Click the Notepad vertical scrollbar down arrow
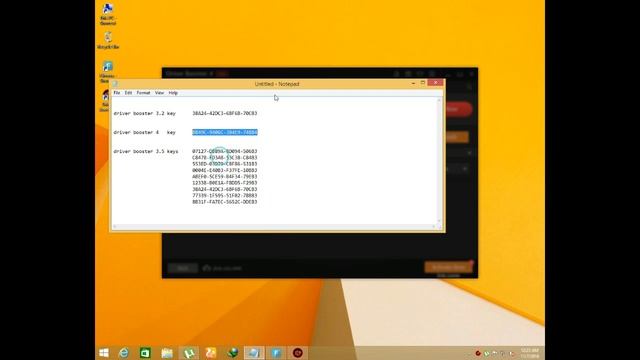640x360 pixels. [440, 221]
